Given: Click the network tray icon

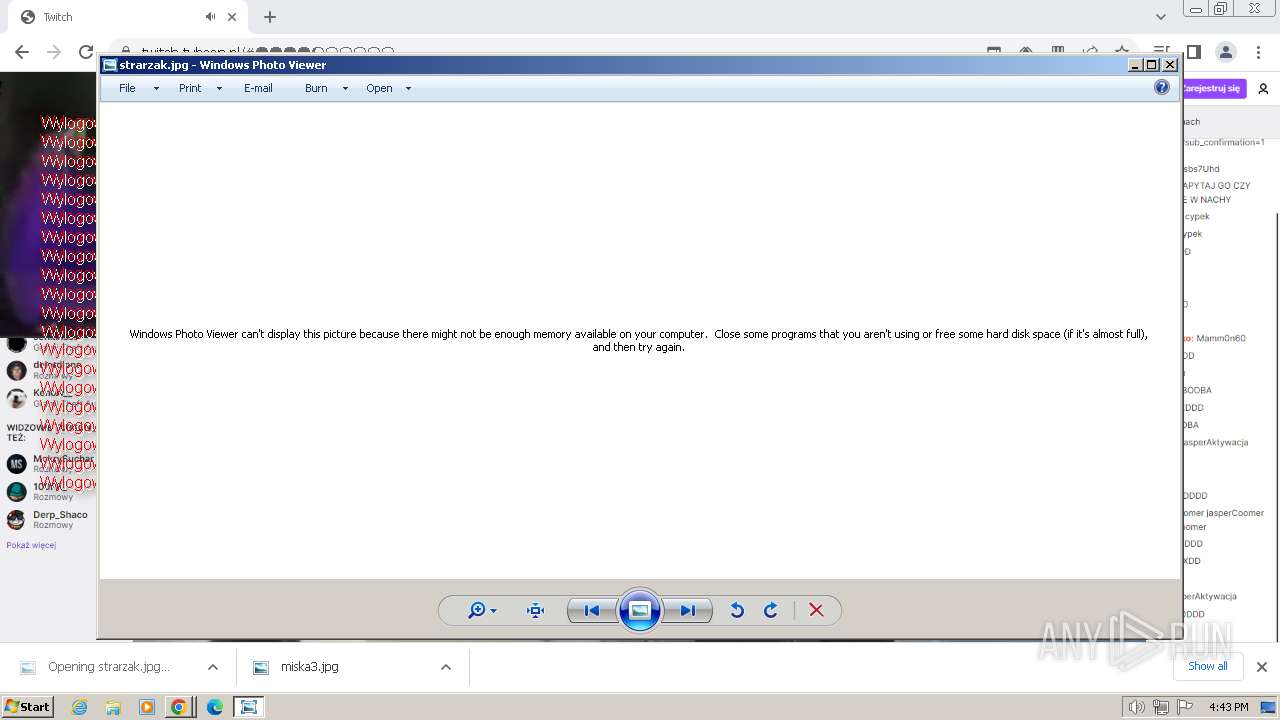Looking at the screenshot, I should (x=1161, y=707).
